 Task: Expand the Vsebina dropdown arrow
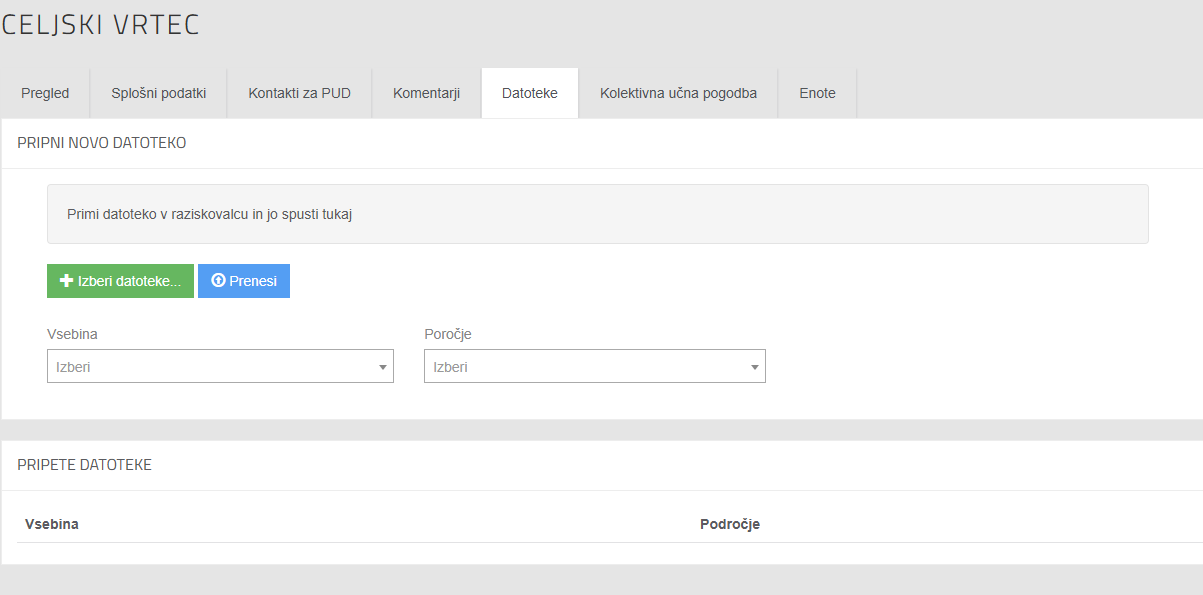pyautogui.click(x=382, y=367)
